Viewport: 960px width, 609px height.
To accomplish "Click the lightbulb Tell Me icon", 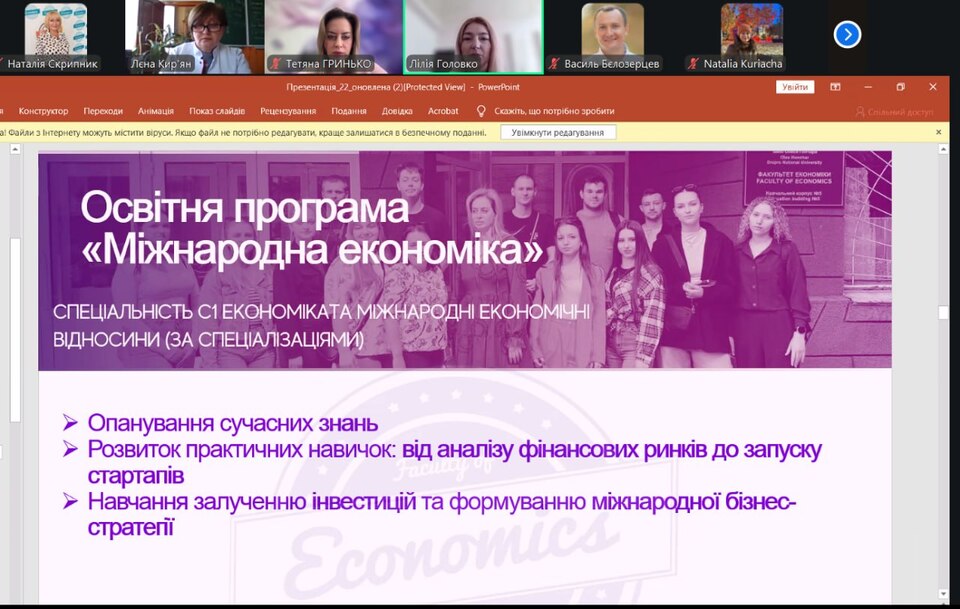I will pyautogui.click(x=481, y=111).
